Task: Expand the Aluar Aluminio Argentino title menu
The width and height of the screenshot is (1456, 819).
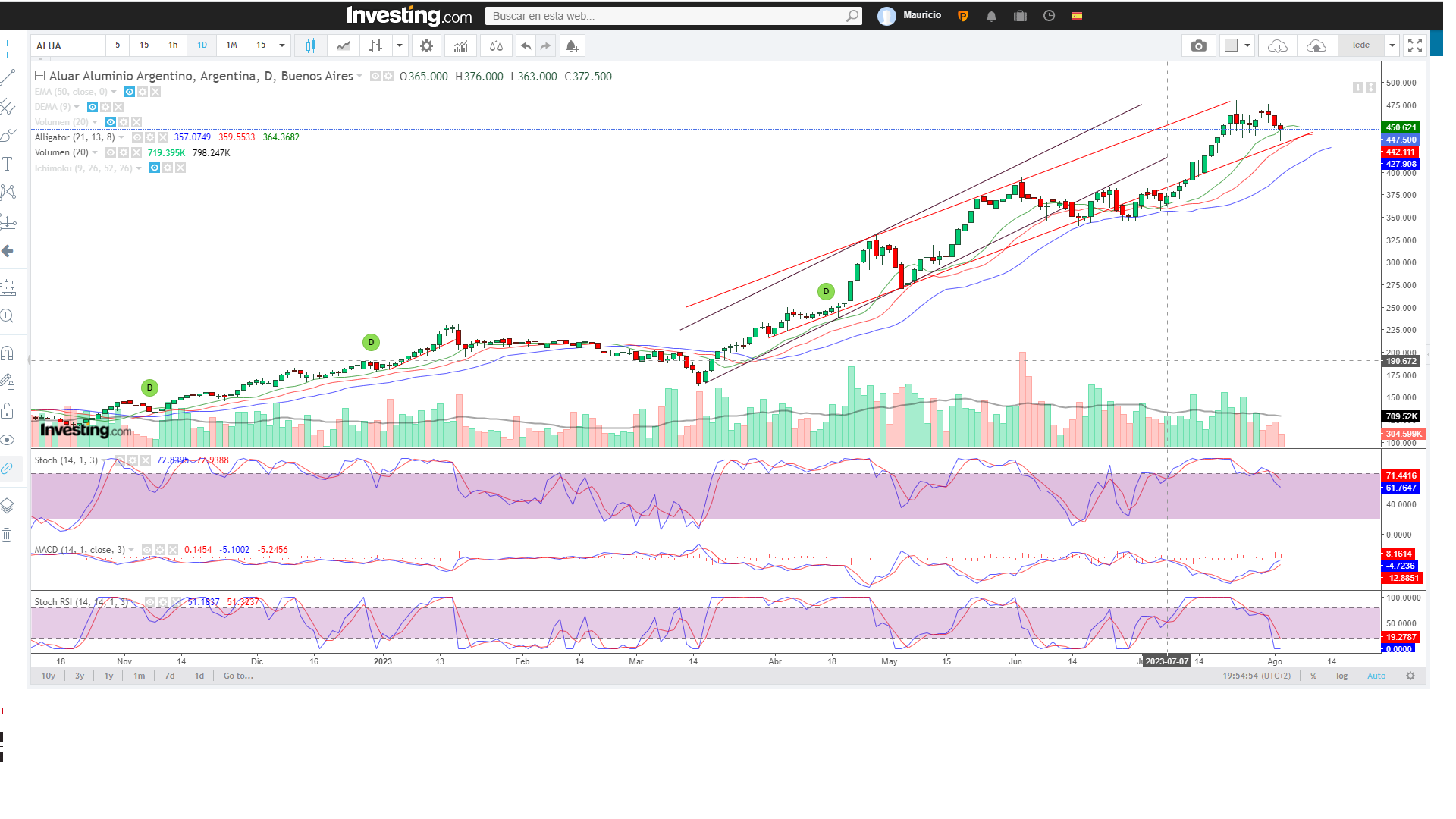Action: point(359,76)
